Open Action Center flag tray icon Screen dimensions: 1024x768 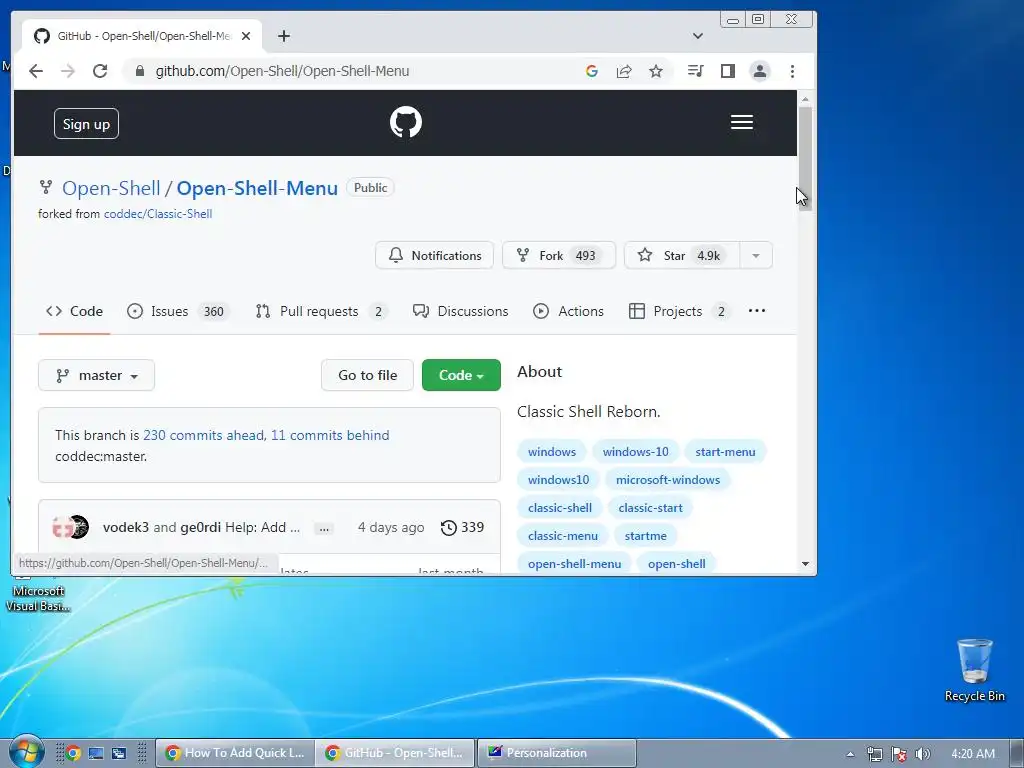click(899, 754)
